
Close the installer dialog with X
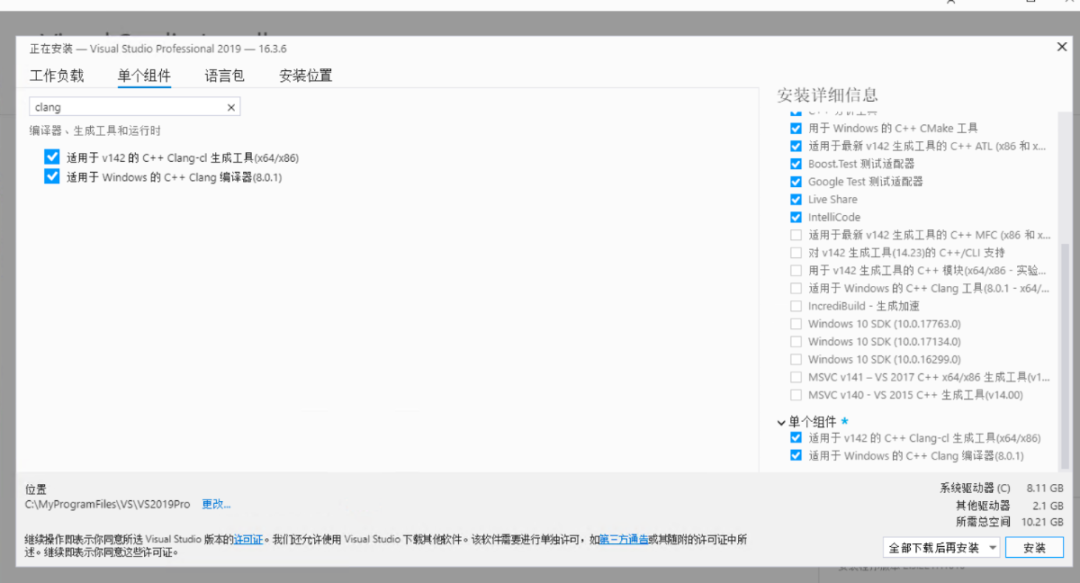pyautogui.click(x=1061, y=47)
